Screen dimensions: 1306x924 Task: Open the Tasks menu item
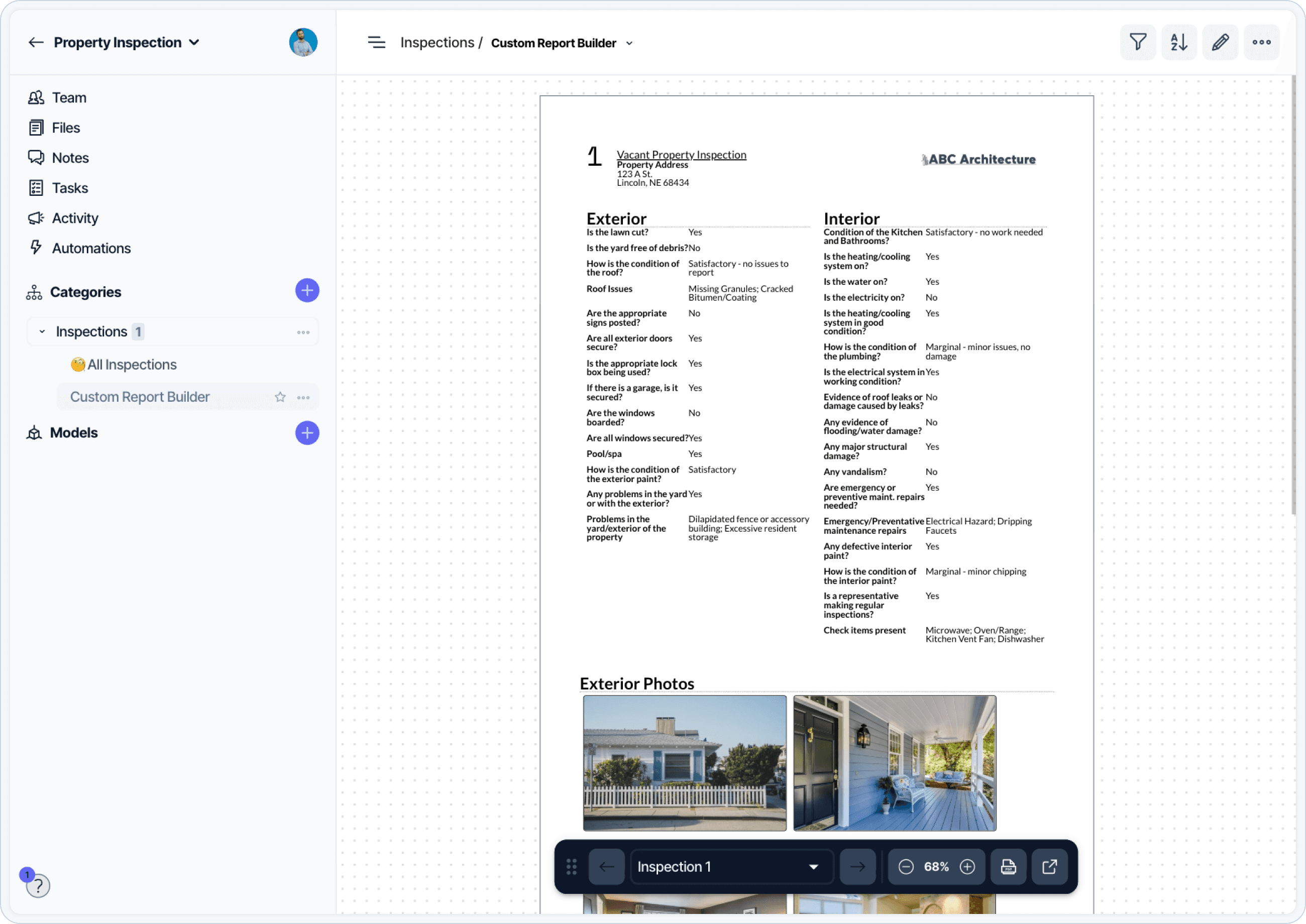click(70, 188)
